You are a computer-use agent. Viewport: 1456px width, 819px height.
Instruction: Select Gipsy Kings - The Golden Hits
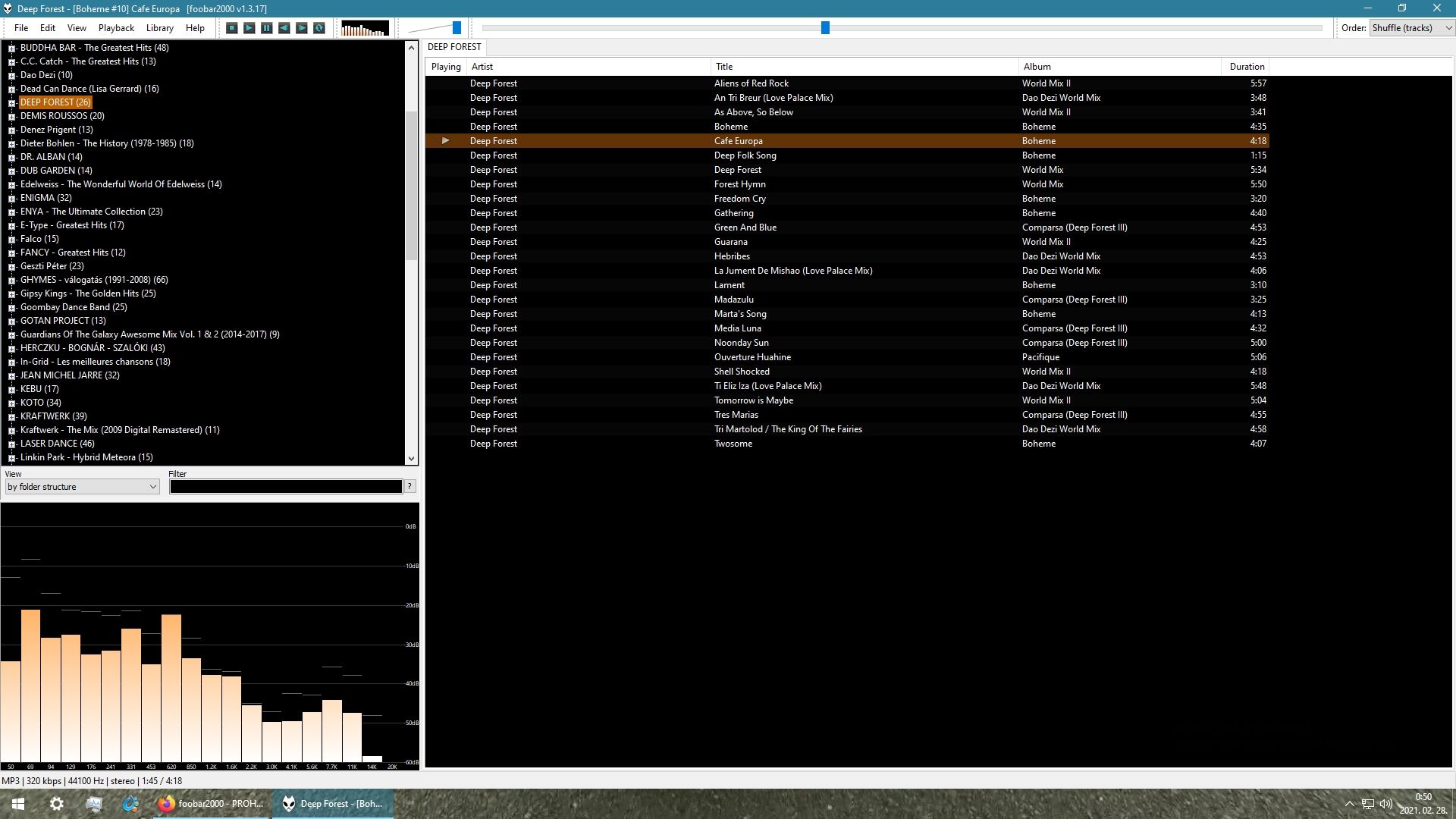point(88,293)
